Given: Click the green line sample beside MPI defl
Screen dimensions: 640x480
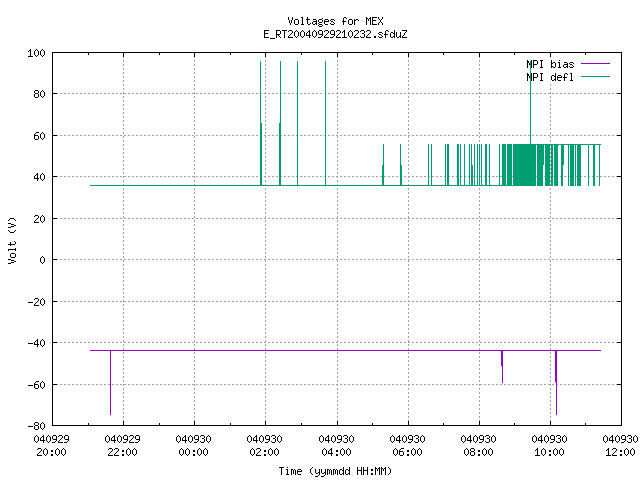Looking at the screenshot, I should tap(596, 77).
